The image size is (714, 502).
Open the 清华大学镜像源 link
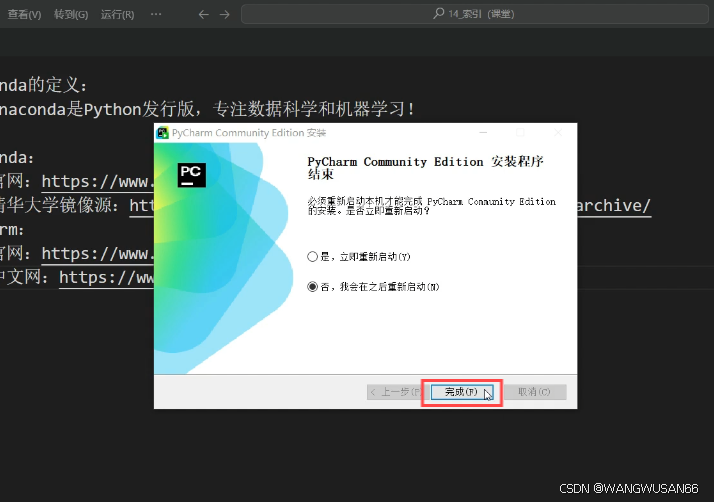[142, 206]
